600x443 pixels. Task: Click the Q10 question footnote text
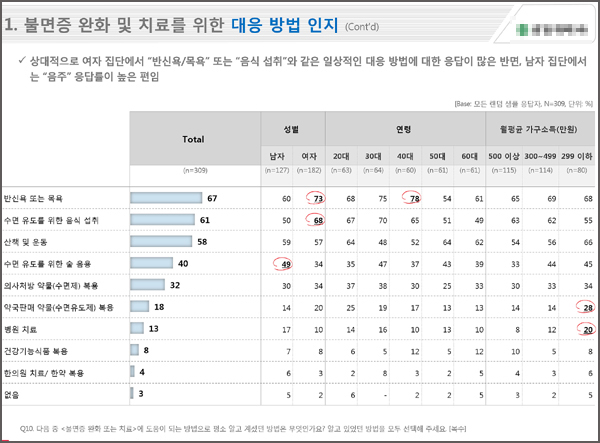[243, 428]
